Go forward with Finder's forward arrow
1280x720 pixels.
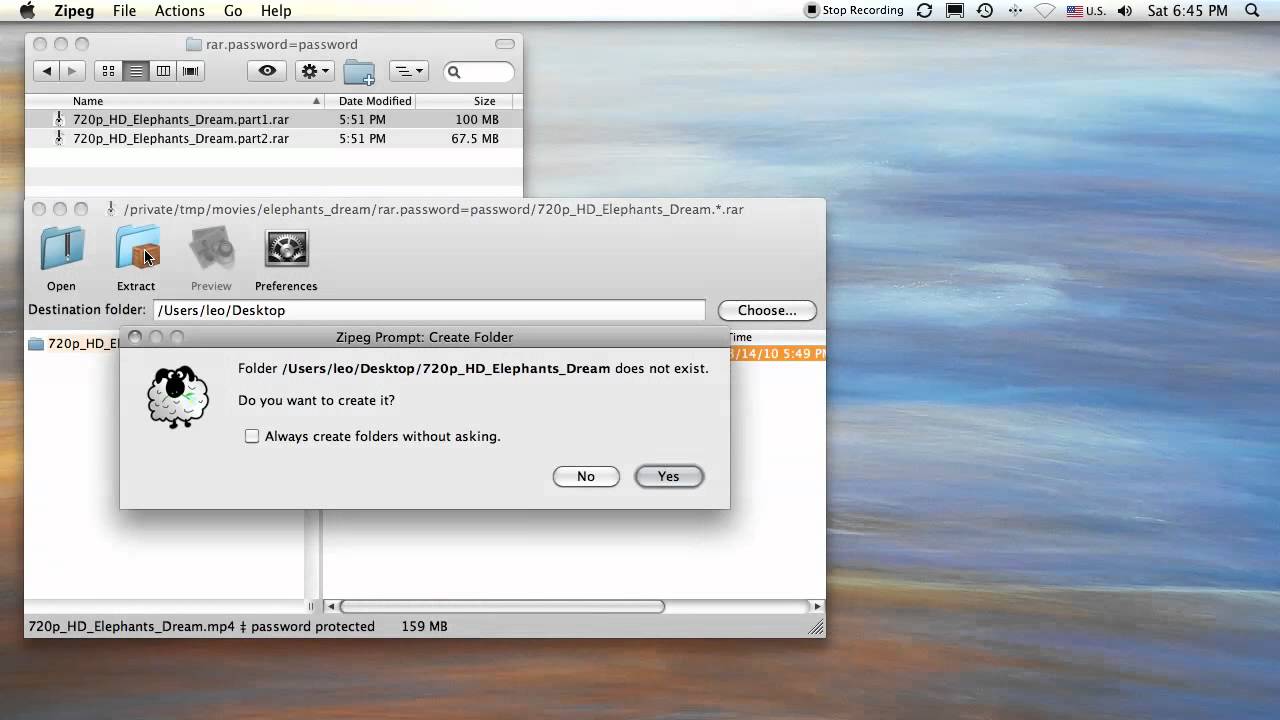(71, 71)
